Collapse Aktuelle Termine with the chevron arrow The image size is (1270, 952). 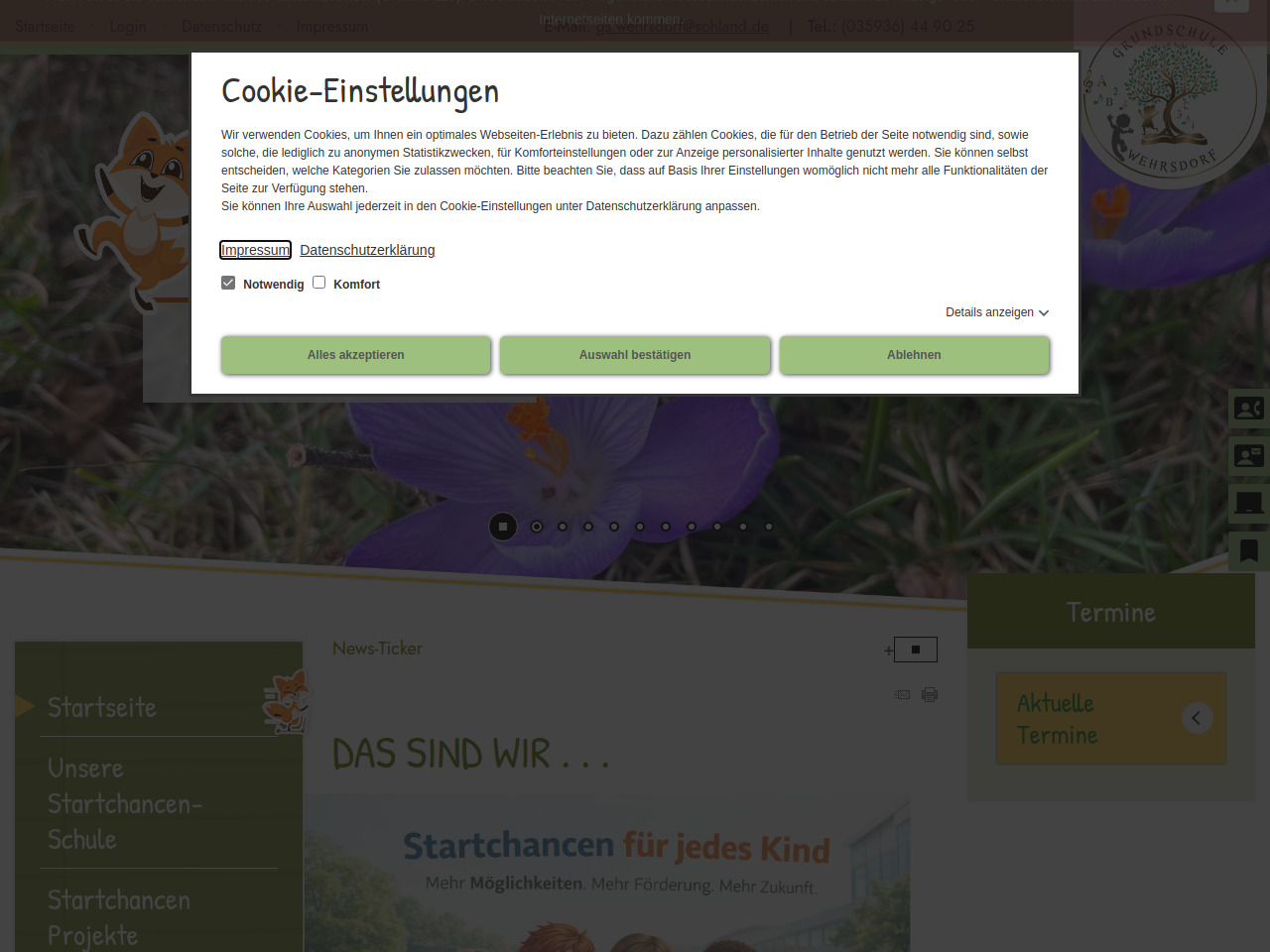coord(1197,718)
